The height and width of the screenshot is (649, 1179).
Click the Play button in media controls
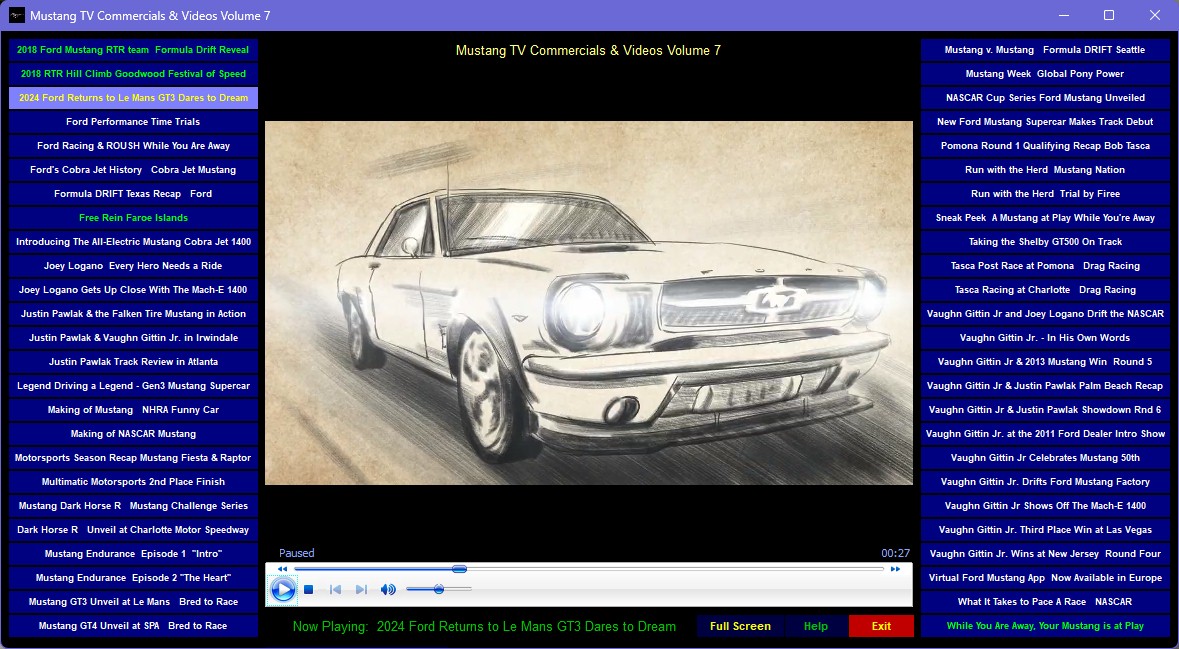[x=283, y=590]
